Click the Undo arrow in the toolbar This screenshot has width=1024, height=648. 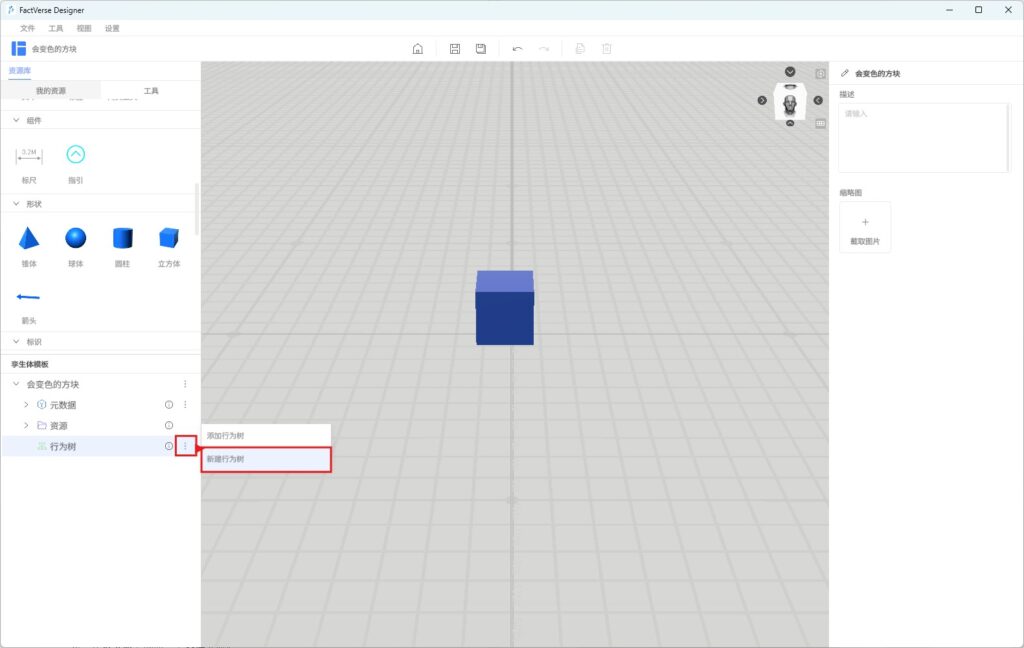(x=517, y=49)
